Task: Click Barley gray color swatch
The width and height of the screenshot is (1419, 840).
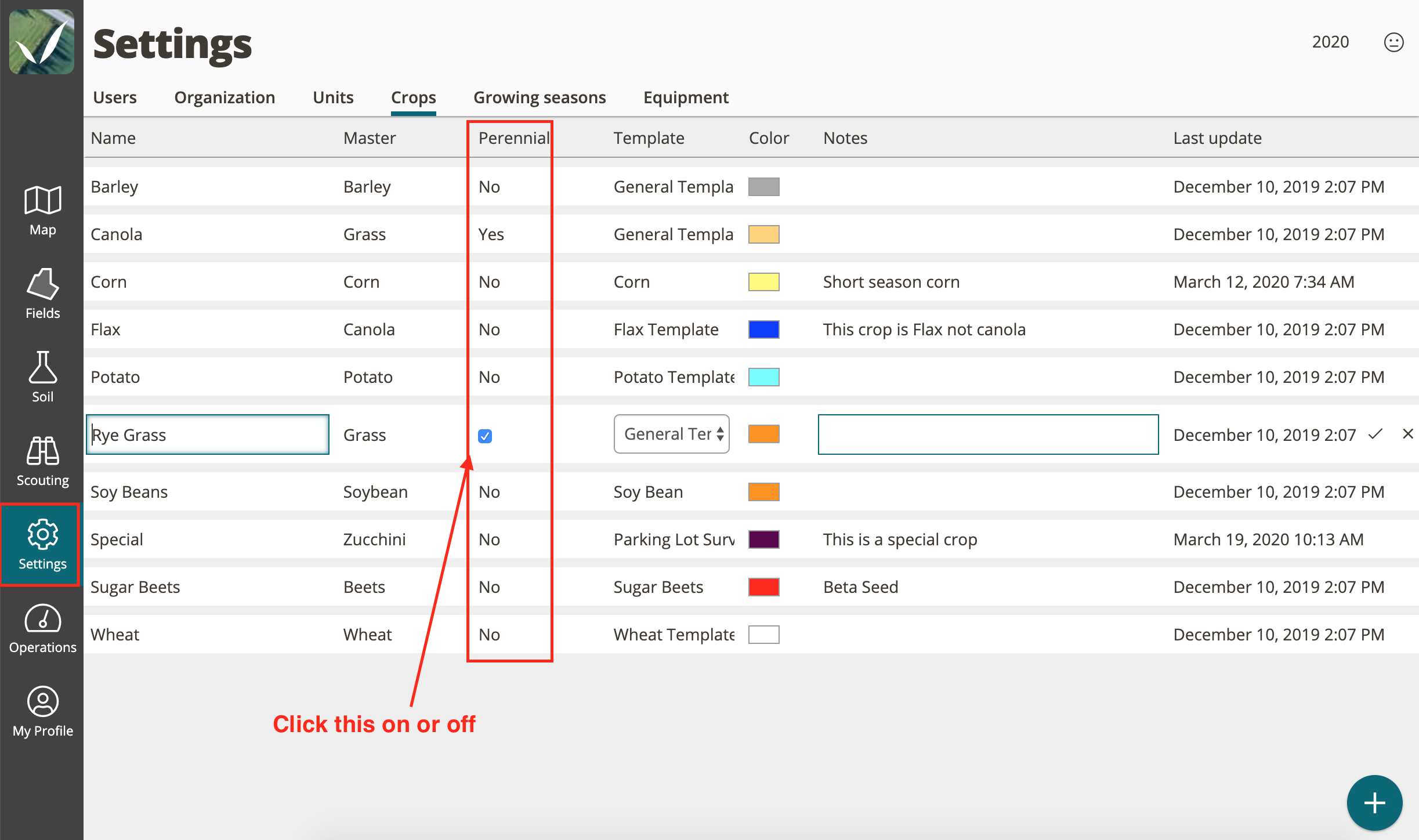Action: (x=764, y=187)
